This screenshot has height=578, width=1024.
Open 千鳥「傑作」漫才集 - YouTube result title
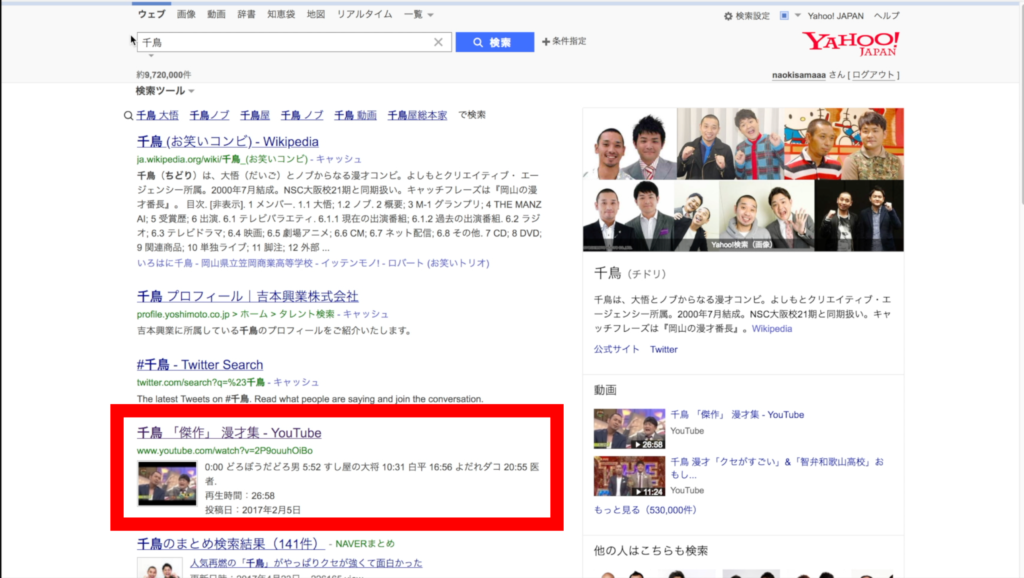click(x=229, y=432)
